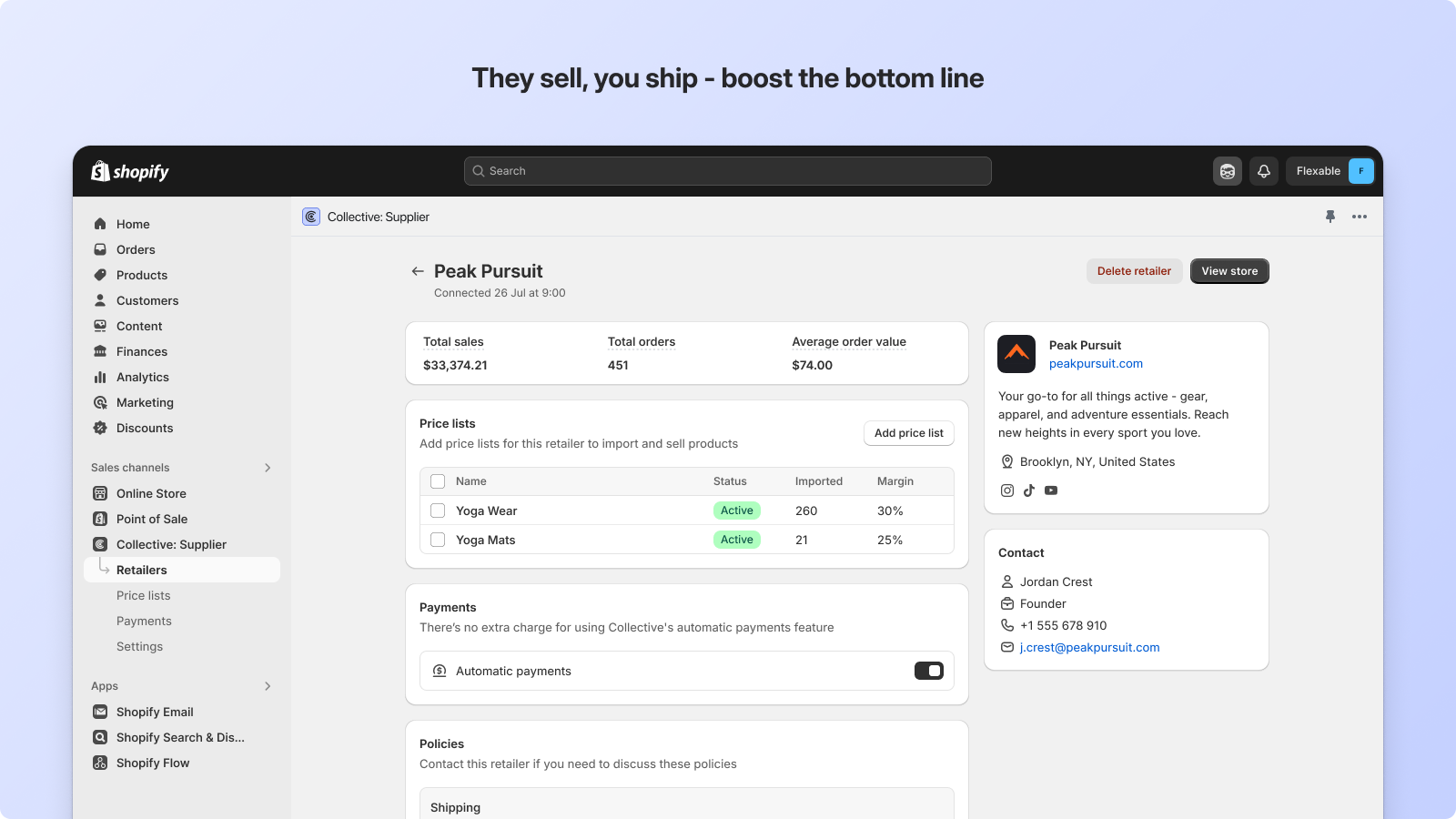The image size is (1456, 819).
Task: Enable Automatic payments
Action: [929, 671]
